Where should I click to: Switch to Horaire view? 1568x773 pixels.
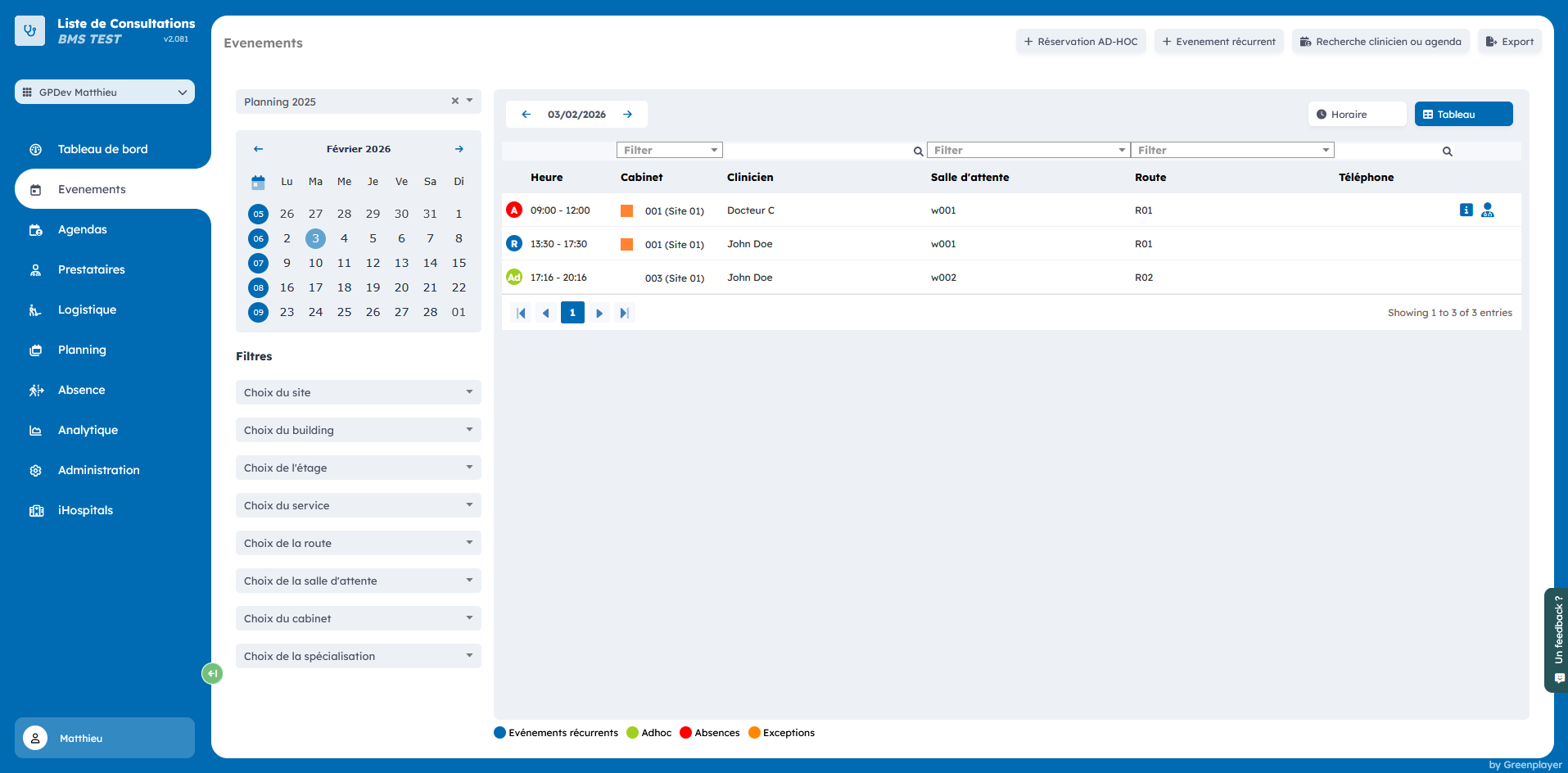pos(1356,115)
